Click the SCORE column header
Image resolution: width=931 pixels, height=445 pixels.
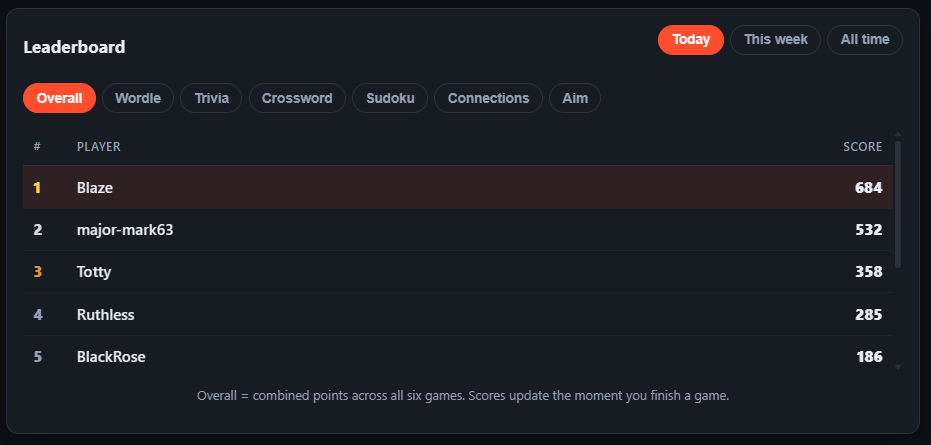point(862,147)
